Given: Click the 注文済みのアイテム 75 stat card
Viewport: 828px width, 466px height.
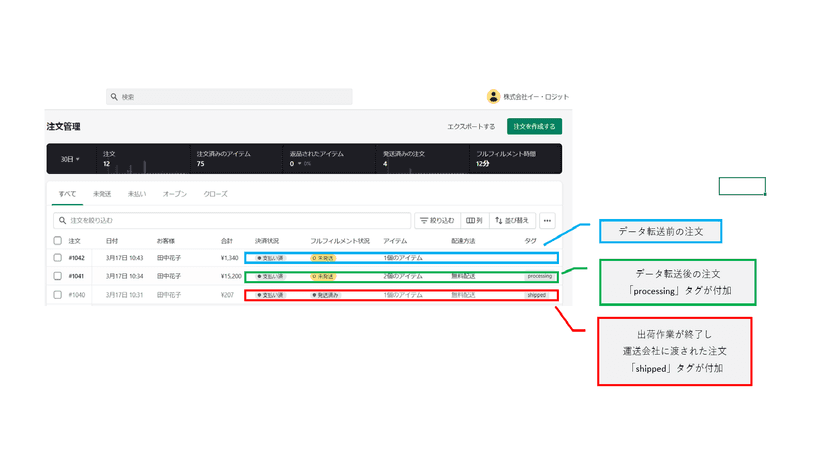Looking at the screenshot, I should [x=236, y=159].
